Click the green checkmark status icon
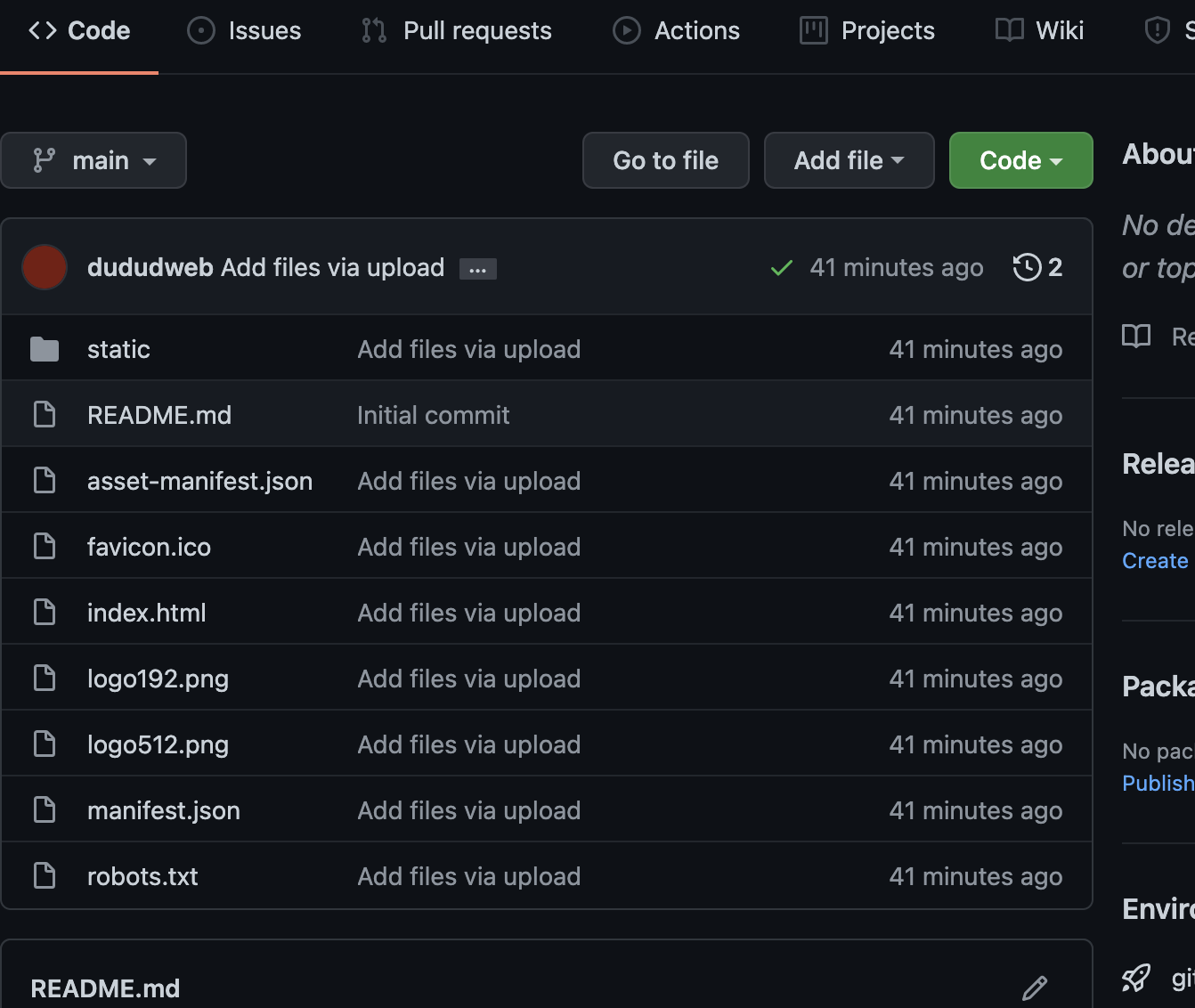Viewport: 1195px width, 1008px height. [782, 267]
